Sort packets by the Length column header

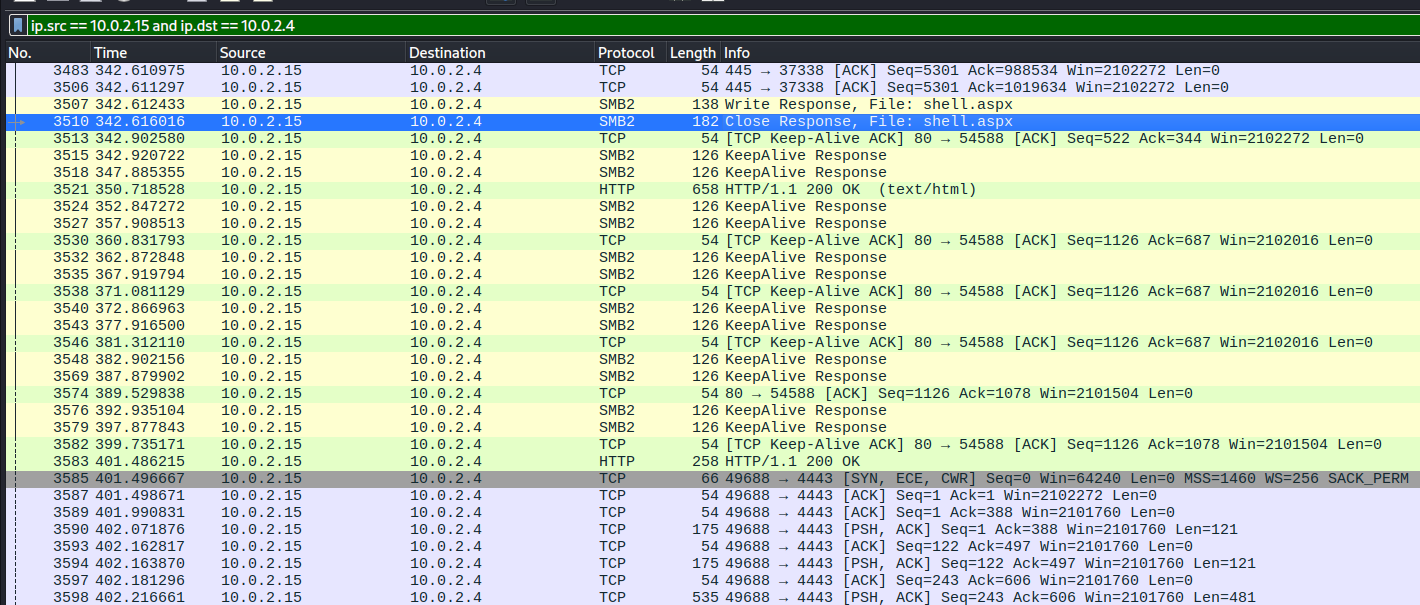pos(693,53)
